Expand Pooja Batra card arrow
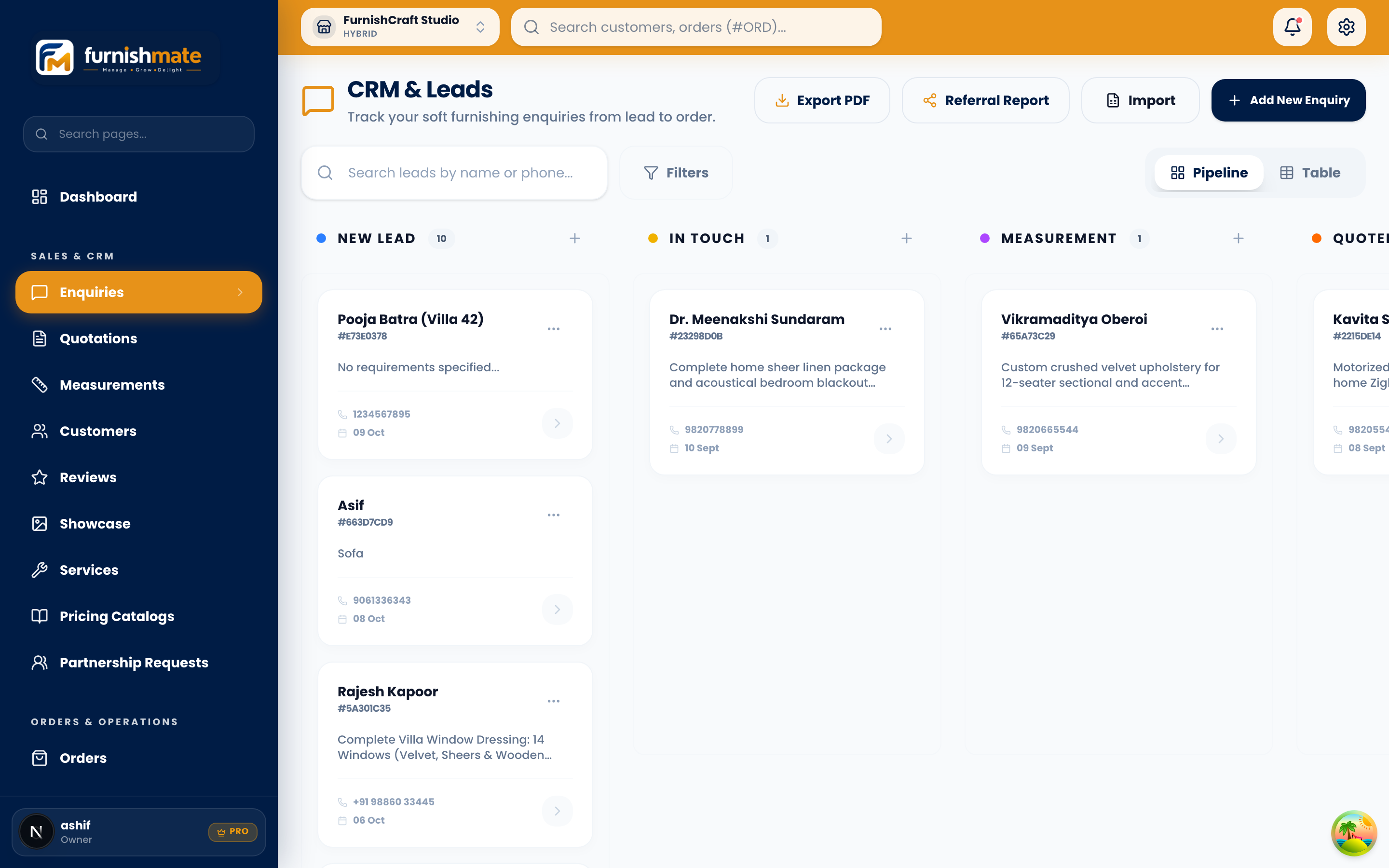The image size is (1389, 868). pos(557,423)
